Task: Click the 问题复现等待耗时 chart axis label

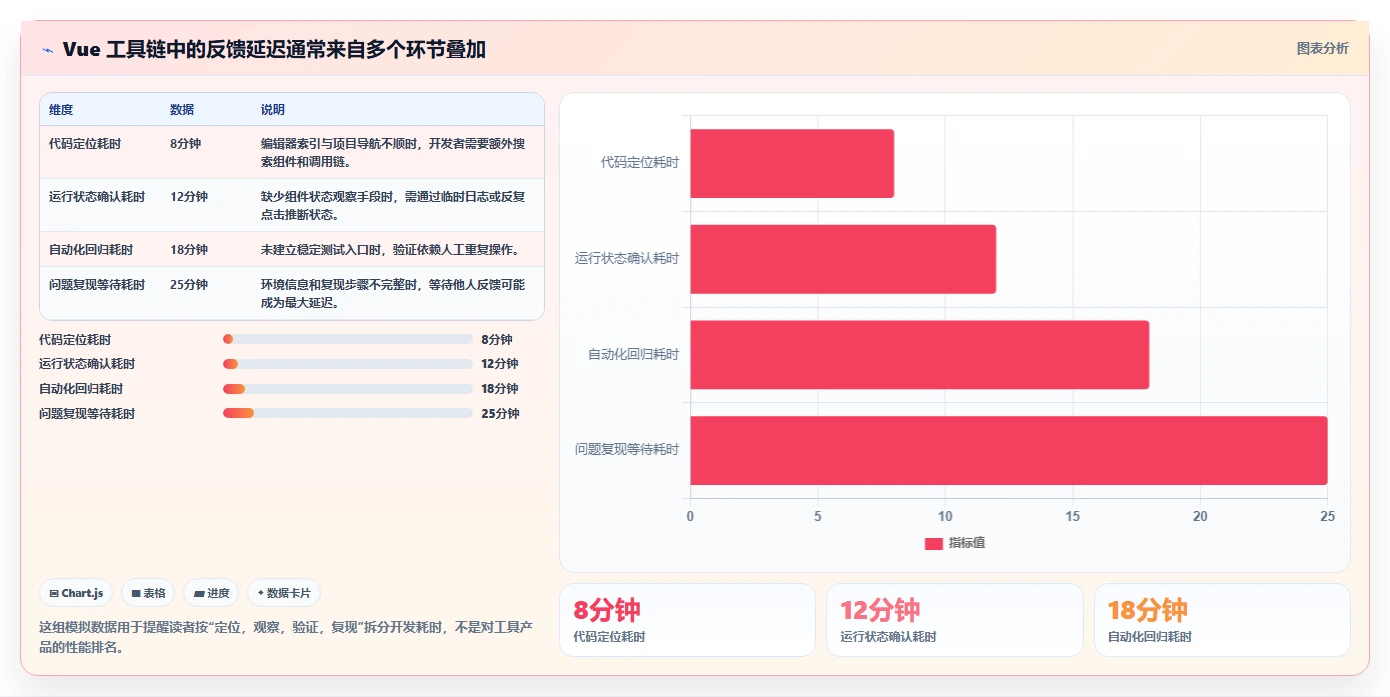Action: [x=627, y=450]
